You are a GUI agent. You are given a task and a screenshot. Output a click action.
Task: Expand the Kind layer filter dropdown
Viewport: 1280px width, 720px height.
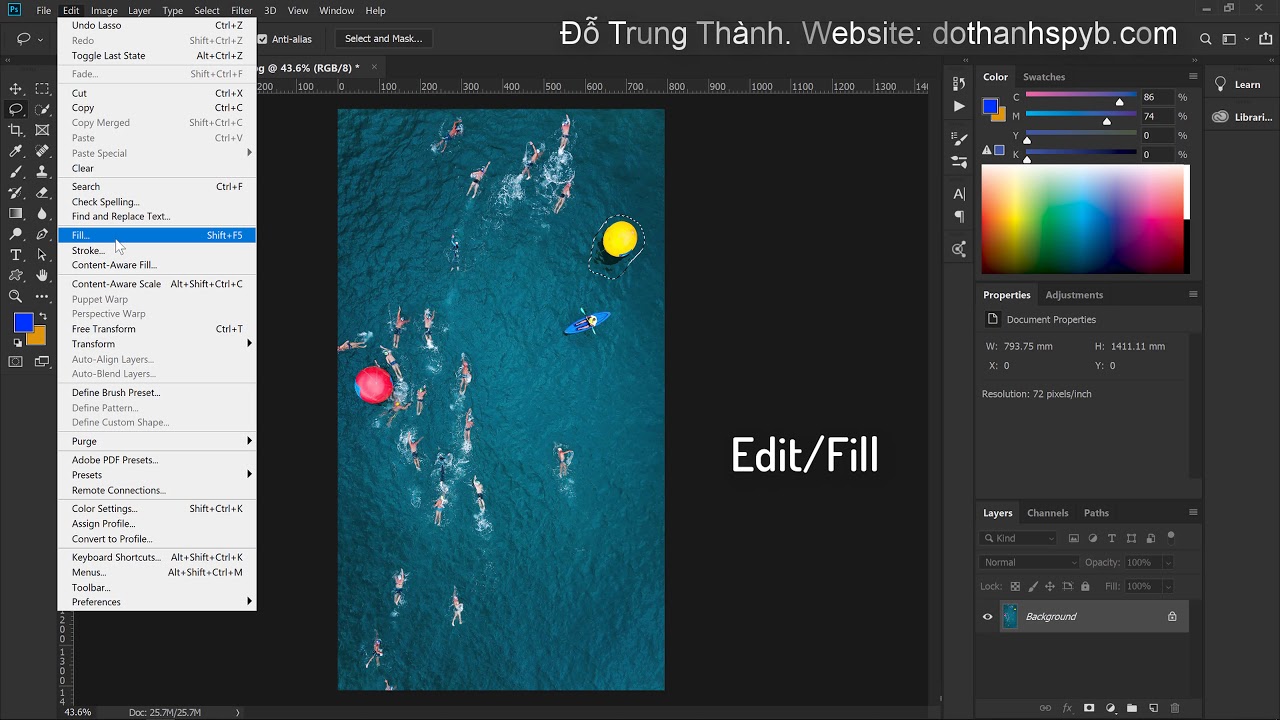(x=1018, y=538)
